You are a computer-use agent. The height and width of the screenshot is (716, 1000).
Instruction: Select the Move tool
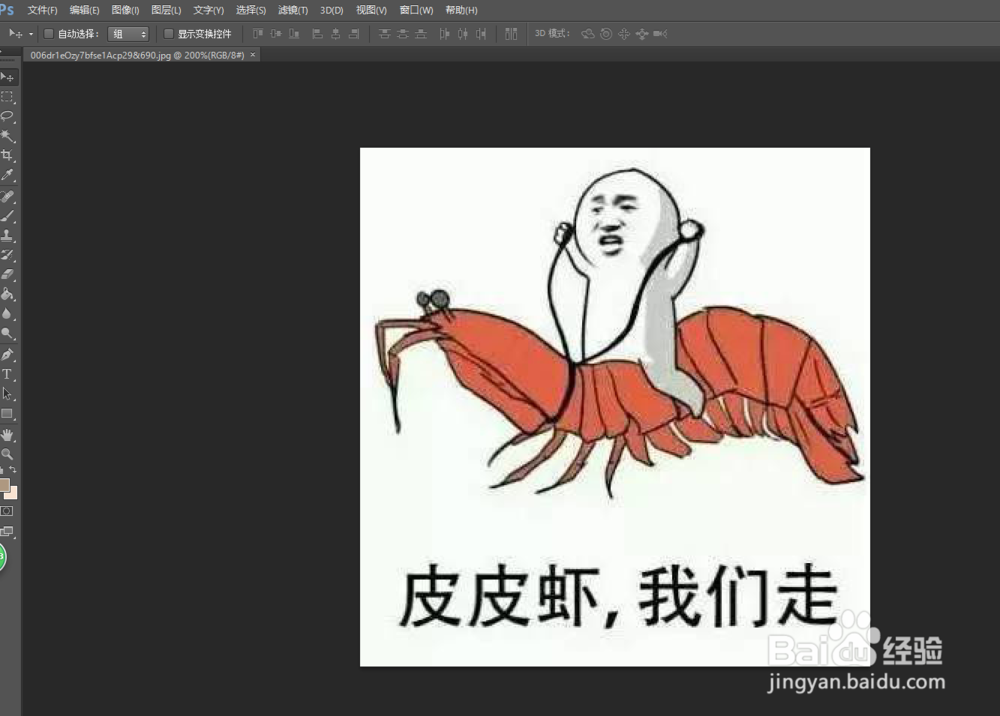pyautogui.click(x=8, y=77)
